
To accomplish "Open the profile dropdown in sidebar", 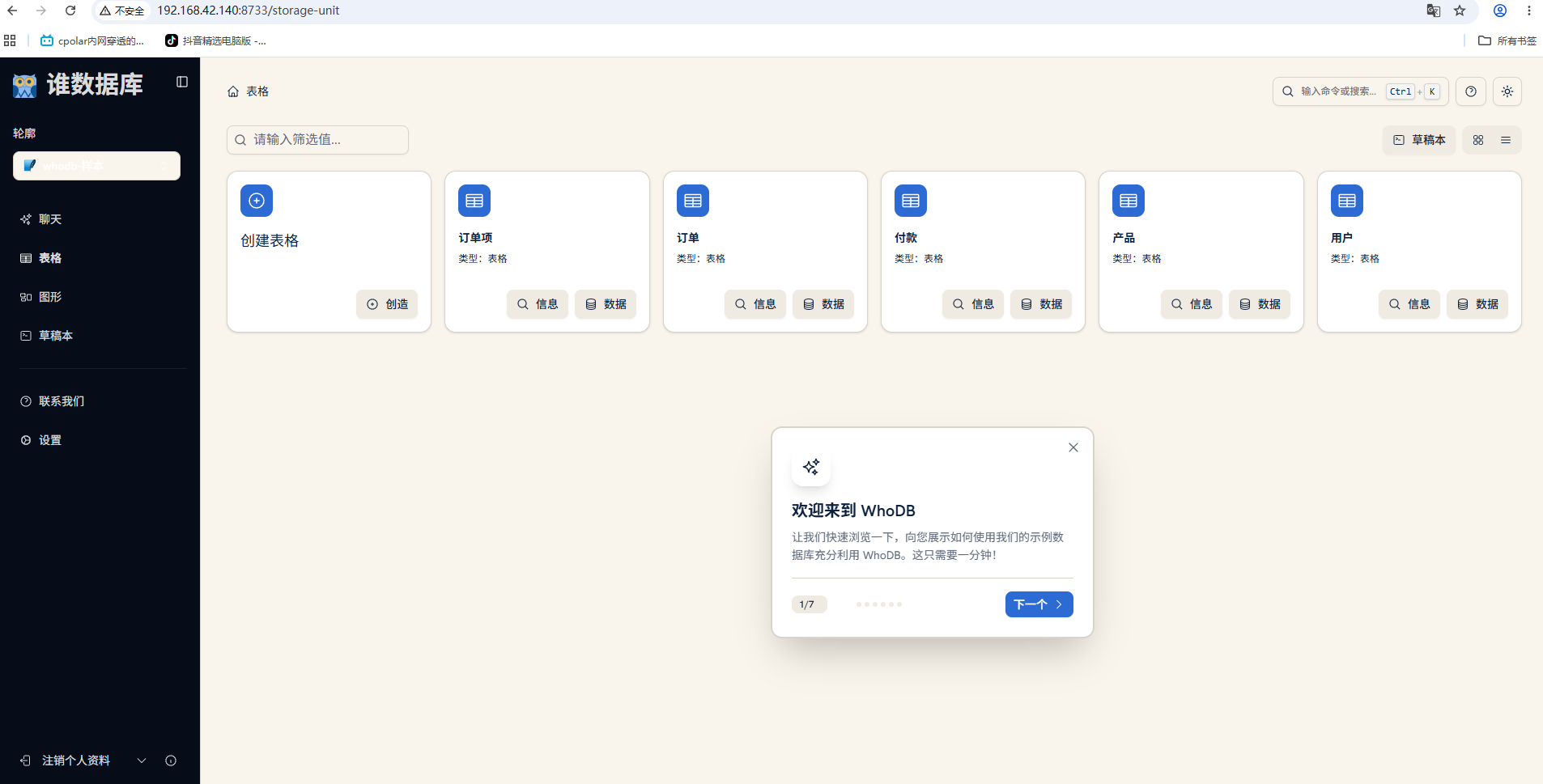I will click(96, 166).
